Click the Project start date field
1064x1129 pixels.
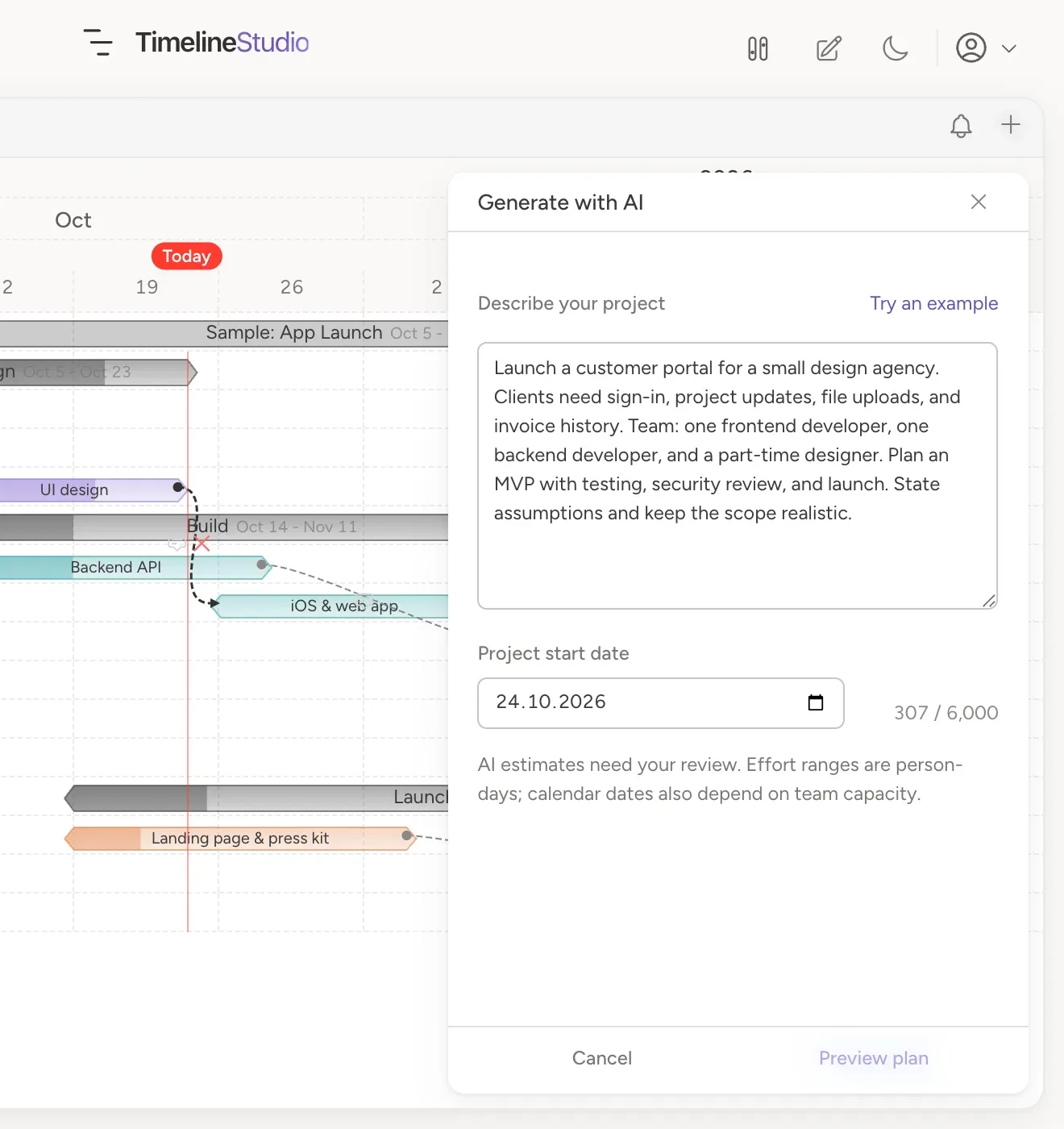click(661, 703)
